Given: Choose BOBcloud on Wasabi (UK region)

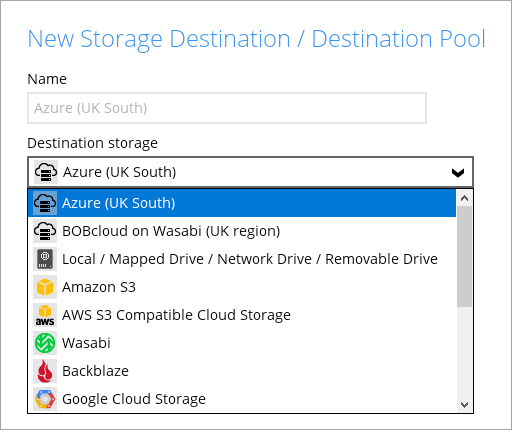Looking at the screenshot, I should point(242,231).
